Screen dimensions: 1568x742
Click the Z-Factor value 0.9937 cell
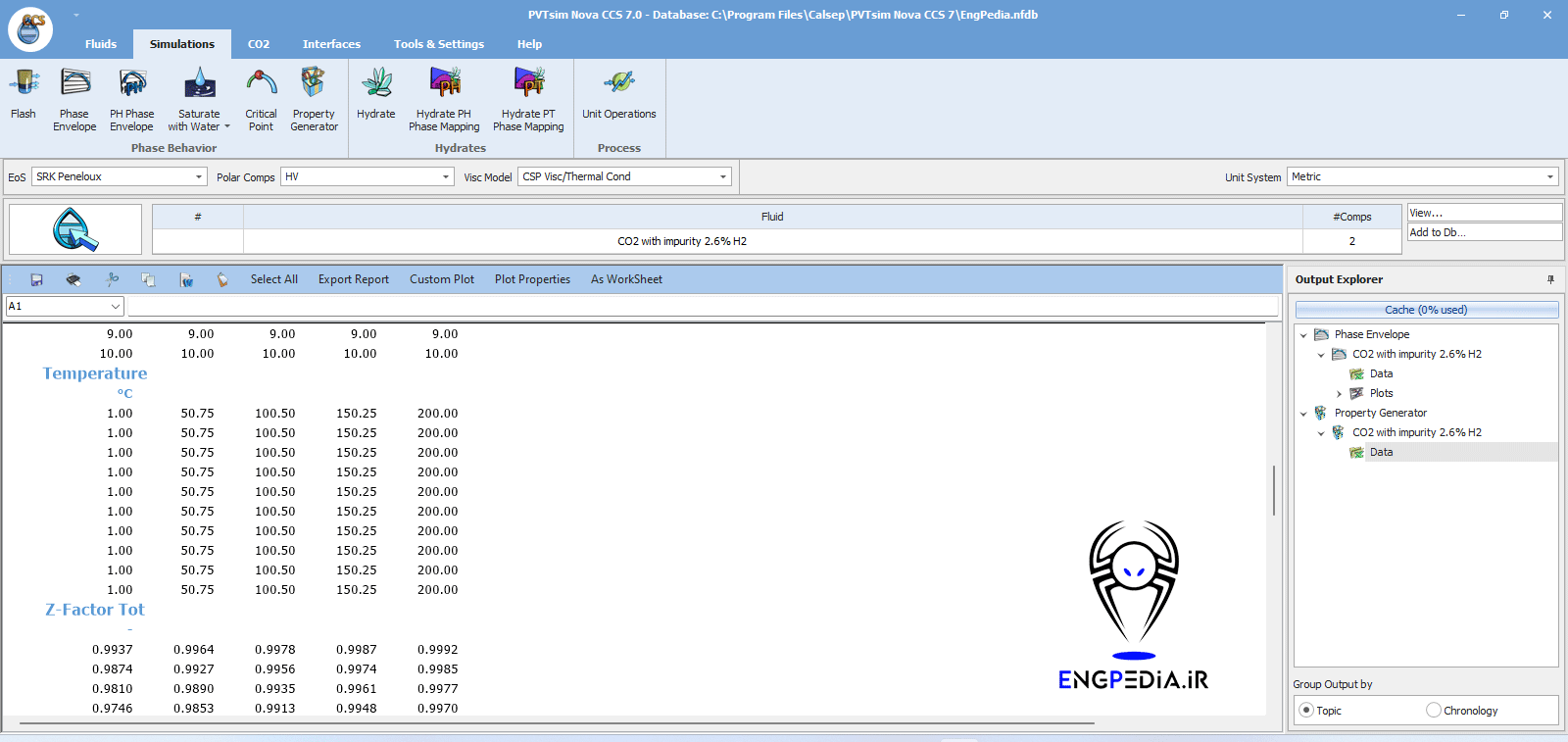(x=113, y=650)
